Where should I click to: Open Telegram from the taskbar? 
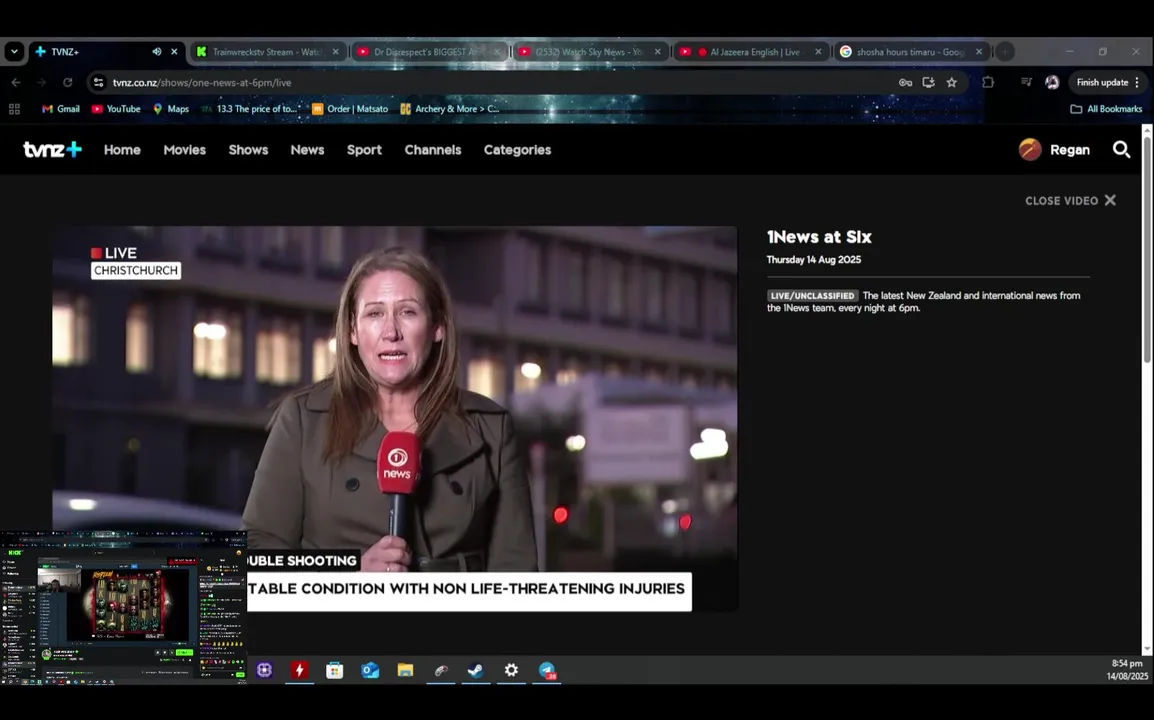(x=547, y=670)
